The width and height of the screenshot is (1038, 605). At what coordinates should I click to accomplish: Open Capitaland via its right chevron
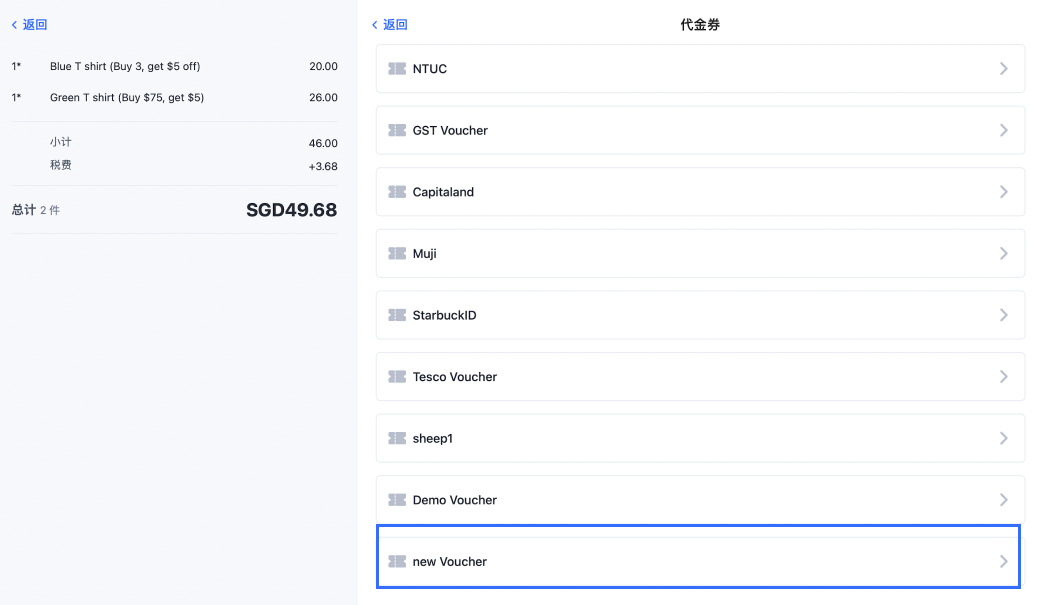1004,192
